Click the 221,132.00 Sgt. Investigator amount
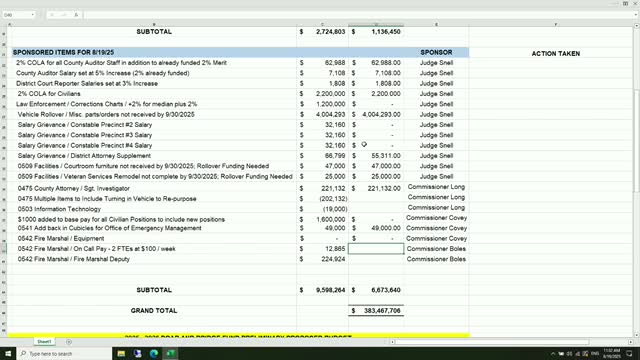This screenshot has width=640, height=360. (384, 189)
